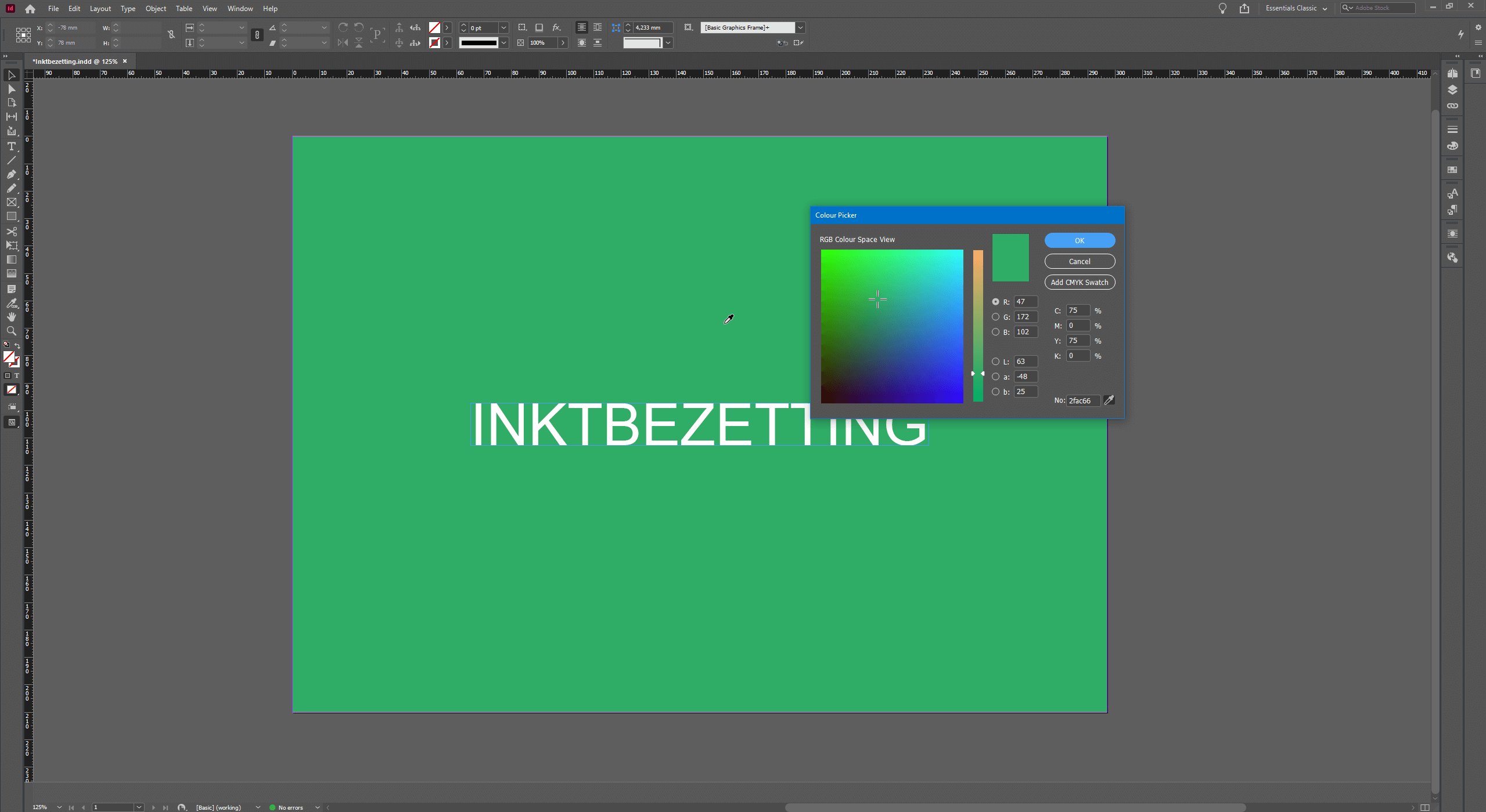1486x812 pixels.
Task: Open the Swatches panel icon
Action: [x=1452, y=170]
